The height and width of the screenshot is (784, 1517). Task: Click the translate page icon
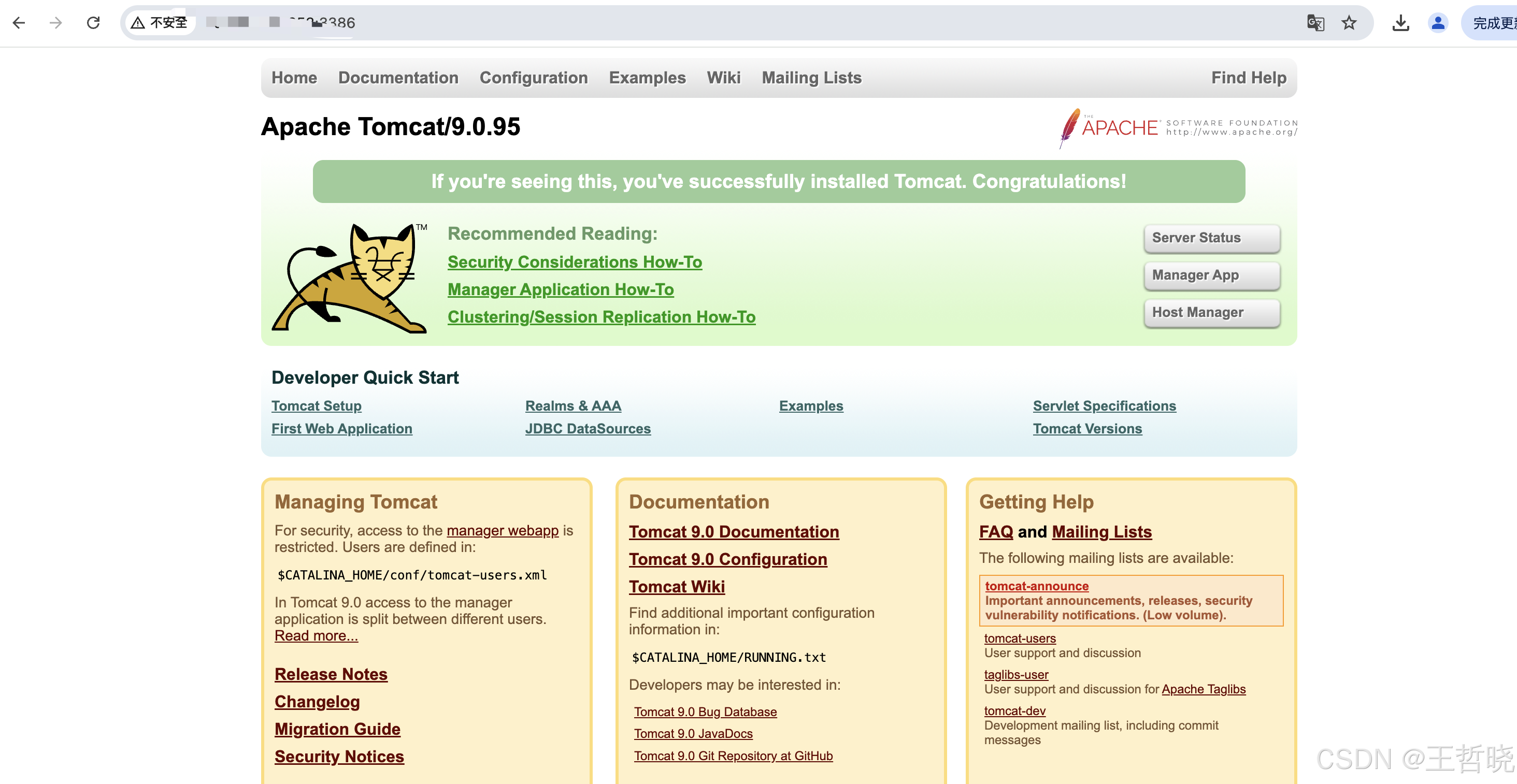coord(1315,23)
